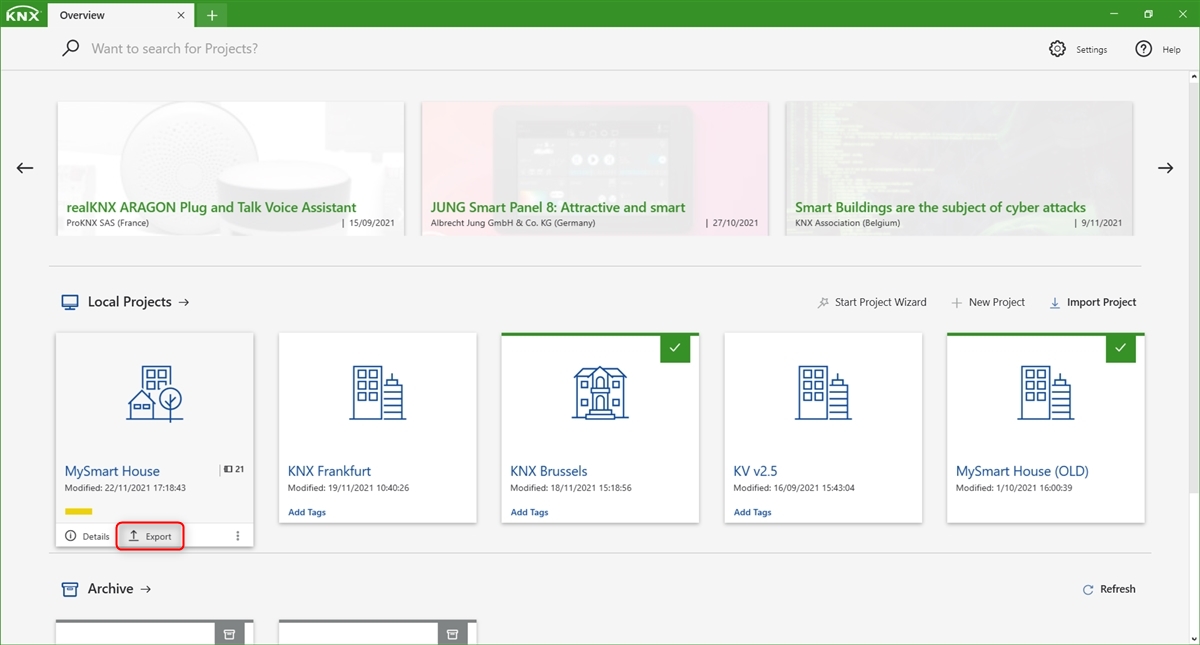Close the Overview tab
Image resolution: width=1200 pixels, height=645 pixels.
181,16
